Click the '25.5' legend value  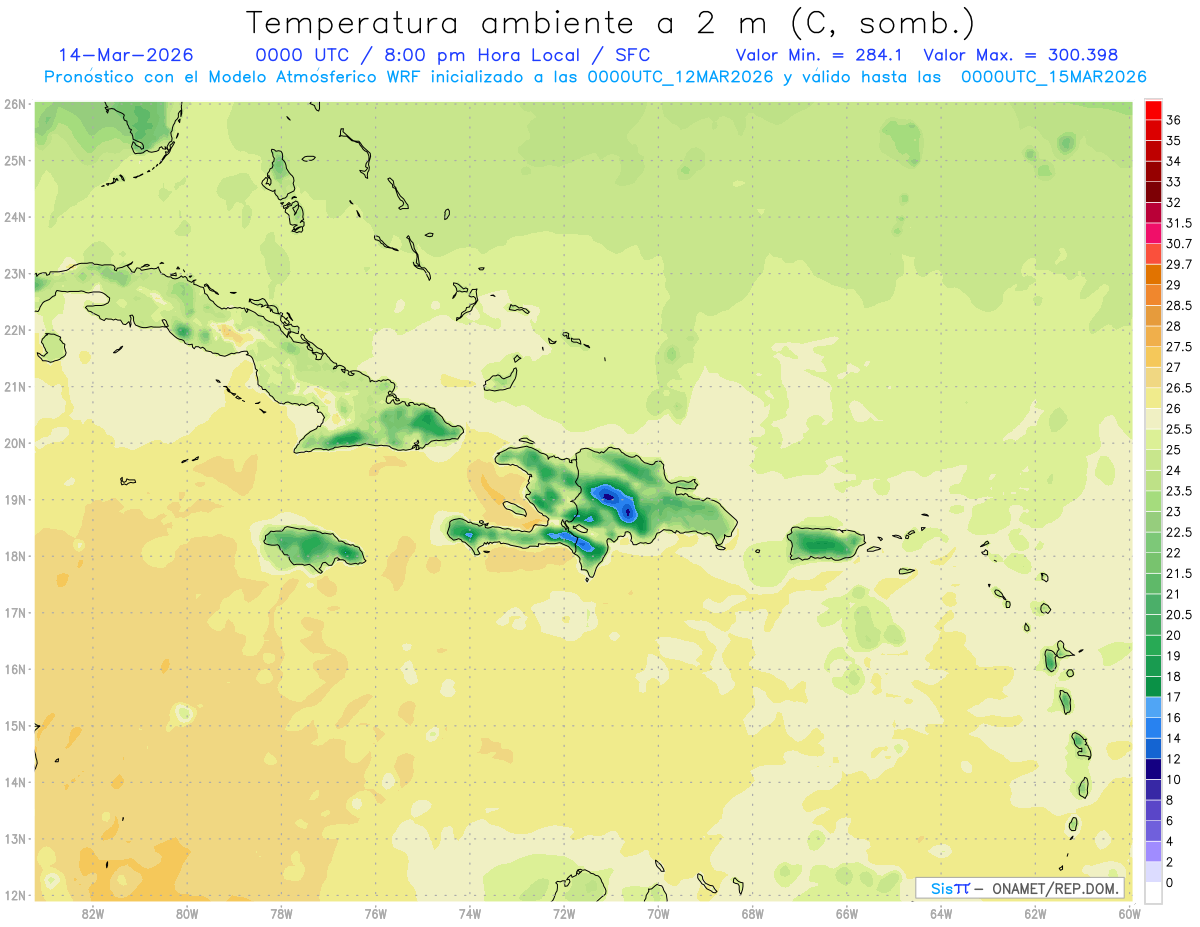(1179, 429)
